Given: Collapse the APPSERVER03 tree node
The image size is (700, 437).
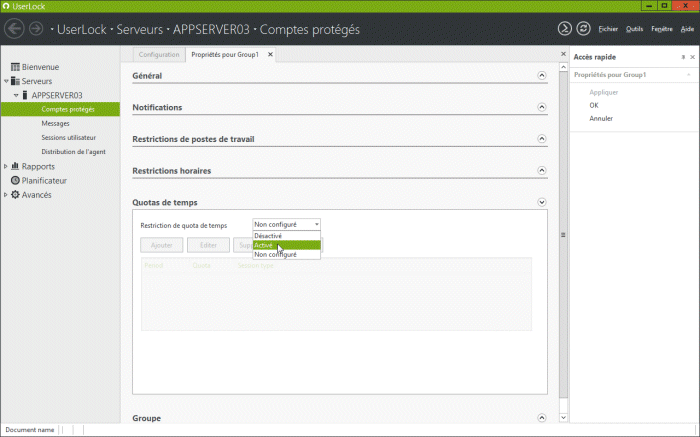Looking at the screenshot, I should pos(16,96).
